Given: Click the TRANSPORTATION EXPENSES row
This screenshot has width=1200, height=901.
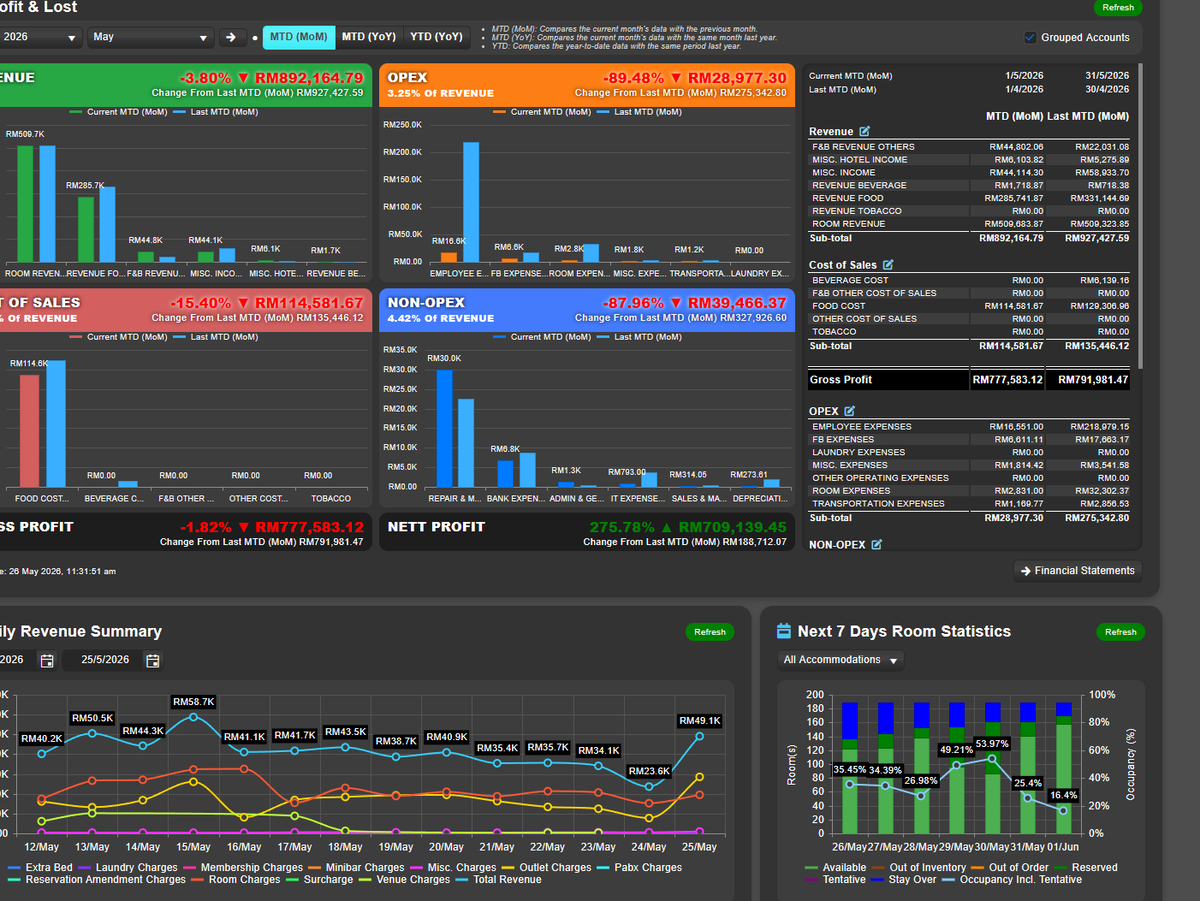Looking at the screenshot, I should tap(970, 504).
